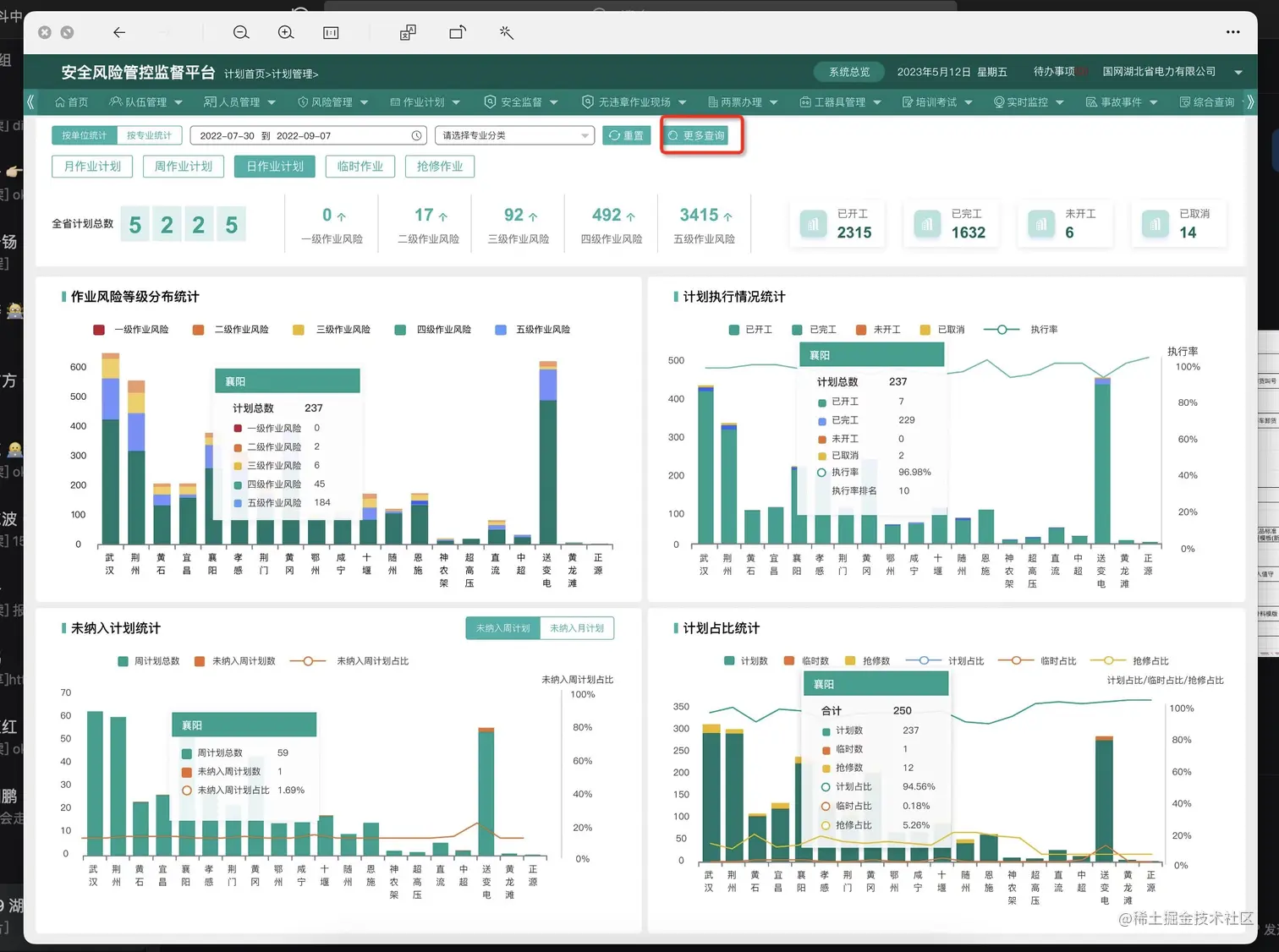This screenshot has width=1279, height=952.
Task: Click the 计划管理 breadcrumb link
Action: coord(293,74)
